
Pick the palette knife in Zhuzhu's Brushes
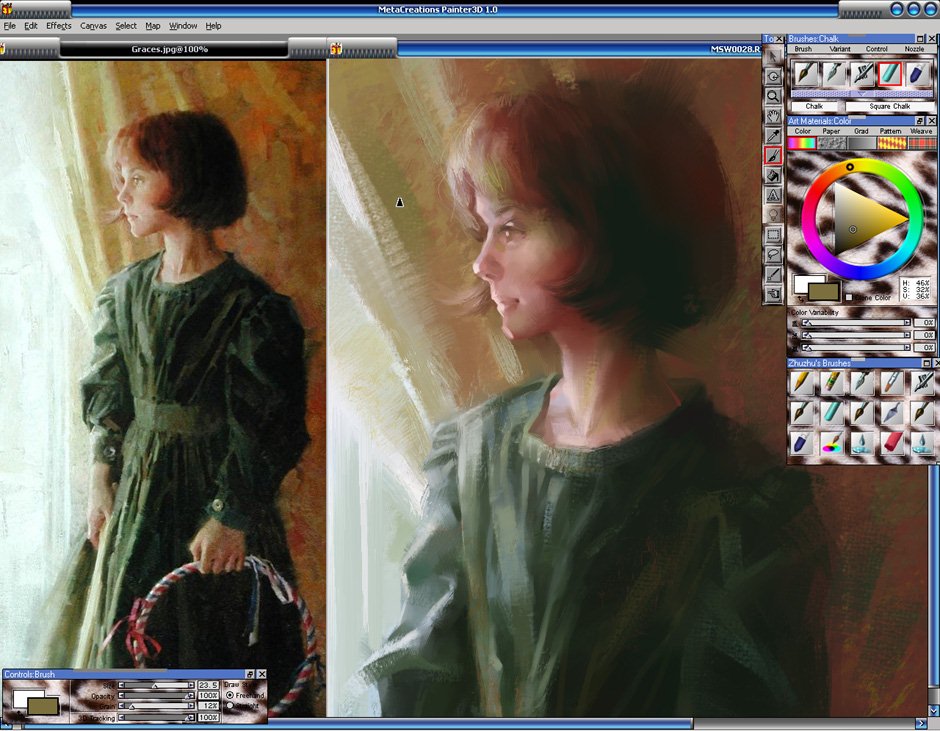tap(891, 413)
